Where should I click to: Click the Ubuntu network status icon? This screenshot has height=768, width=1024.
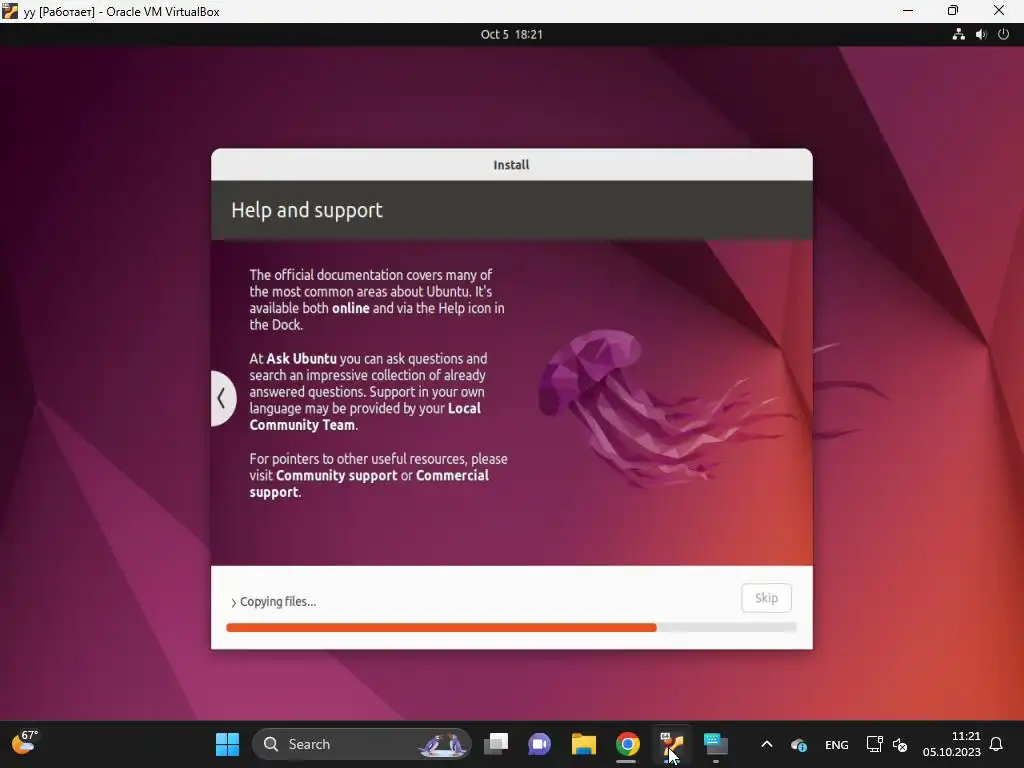[958, 35]
